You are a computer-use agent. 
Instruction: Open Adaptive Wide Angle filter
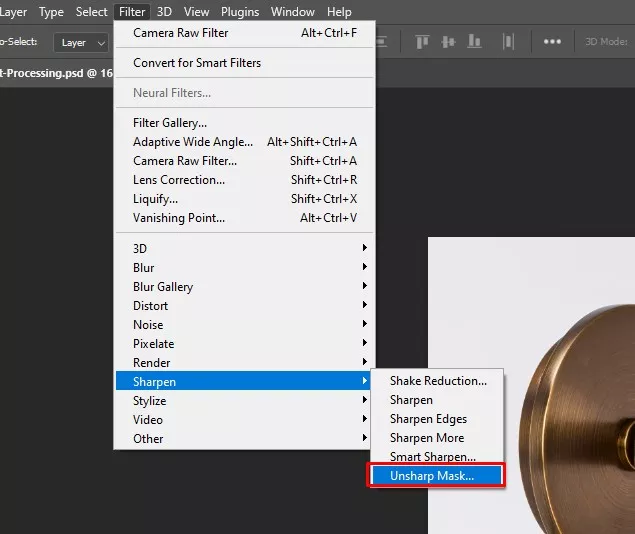[x=245, y=142]
